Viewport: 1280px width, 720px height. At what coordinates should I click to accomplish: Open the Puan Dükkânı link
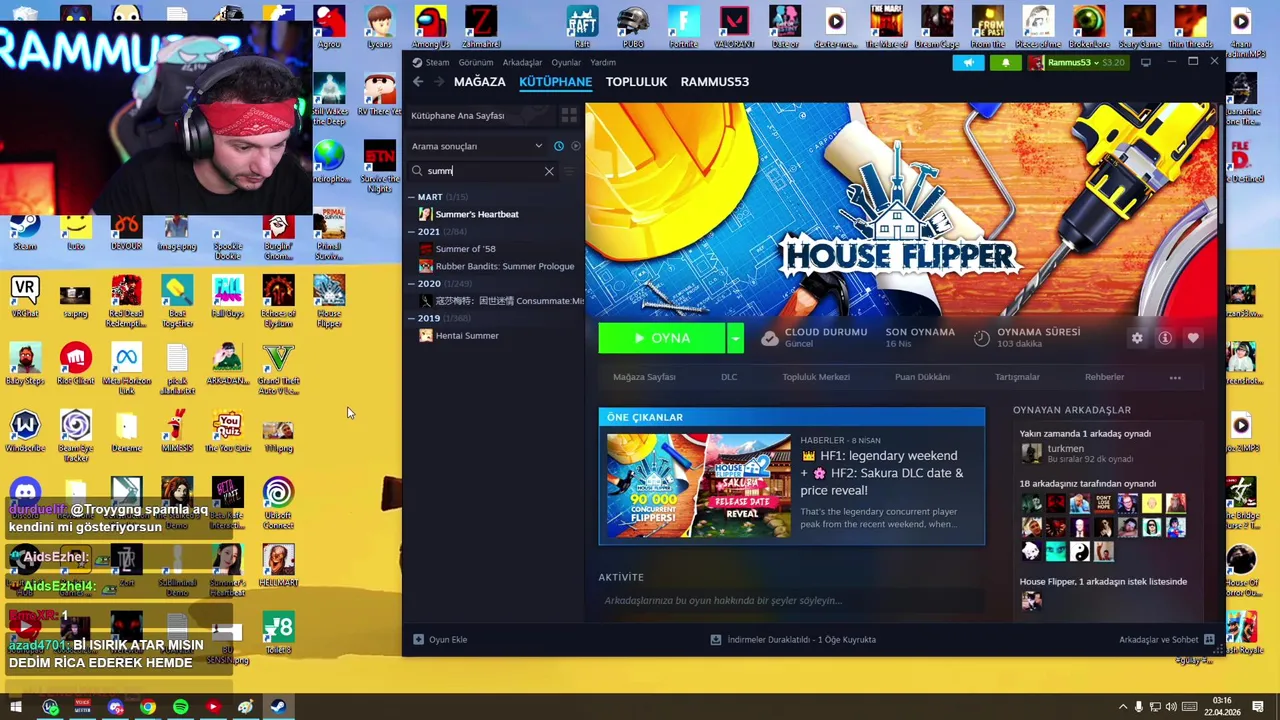[x=922, y=377]
